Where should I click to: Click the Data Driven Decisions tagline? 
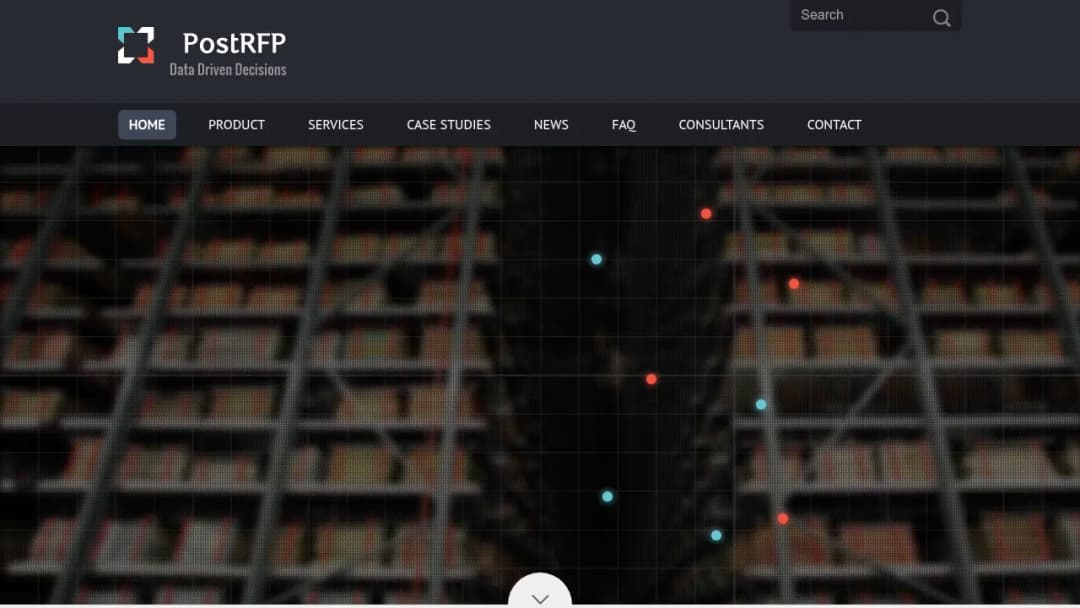click(x=228, y=70)
